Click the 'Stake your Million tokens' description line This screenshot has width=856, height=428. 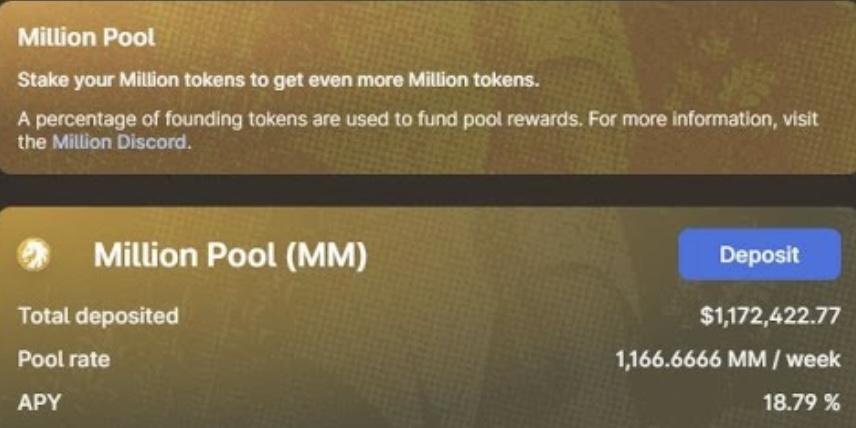(278, 80)
